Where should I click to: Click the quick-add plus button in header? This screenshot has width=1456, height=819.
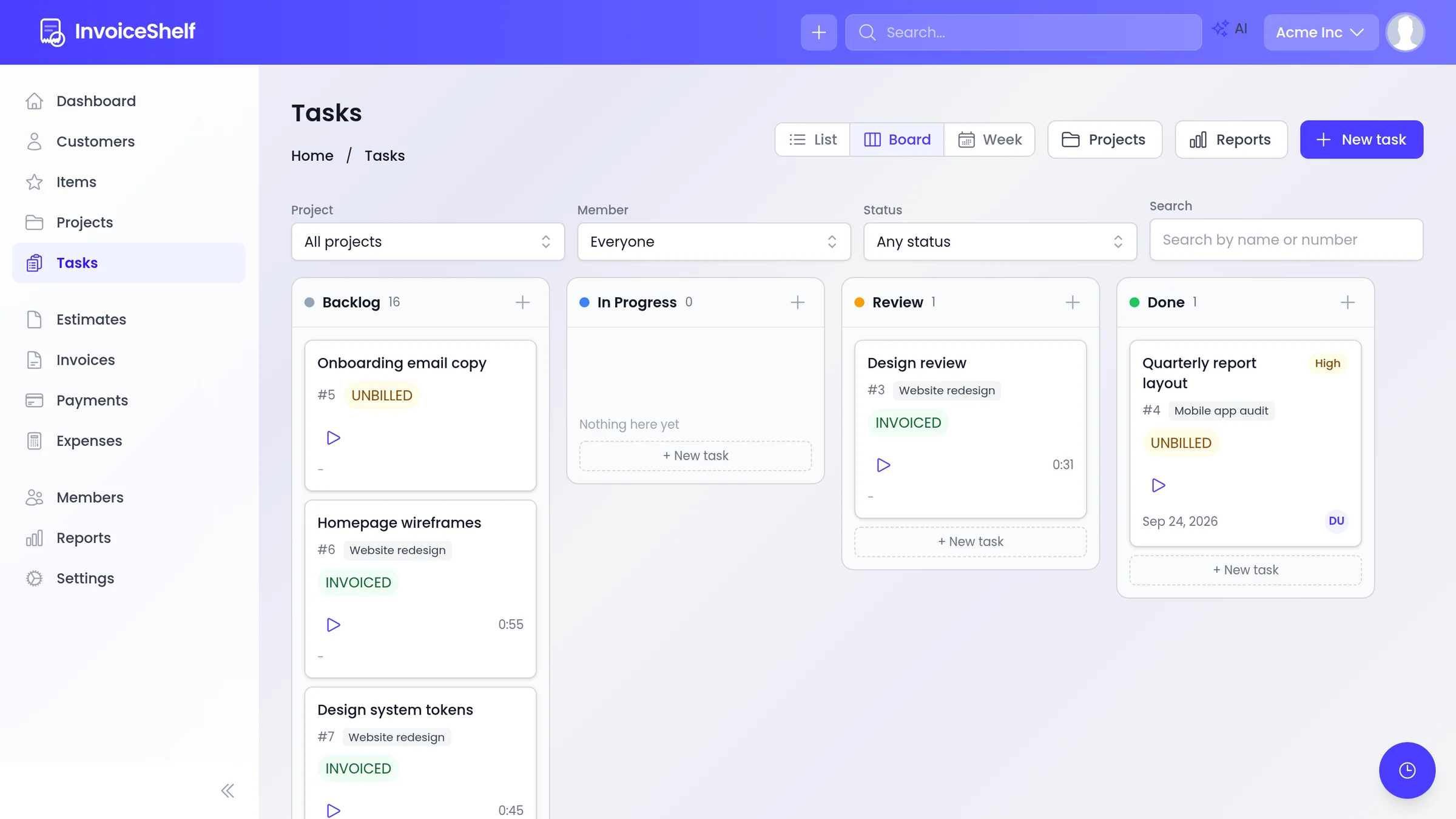818,32
